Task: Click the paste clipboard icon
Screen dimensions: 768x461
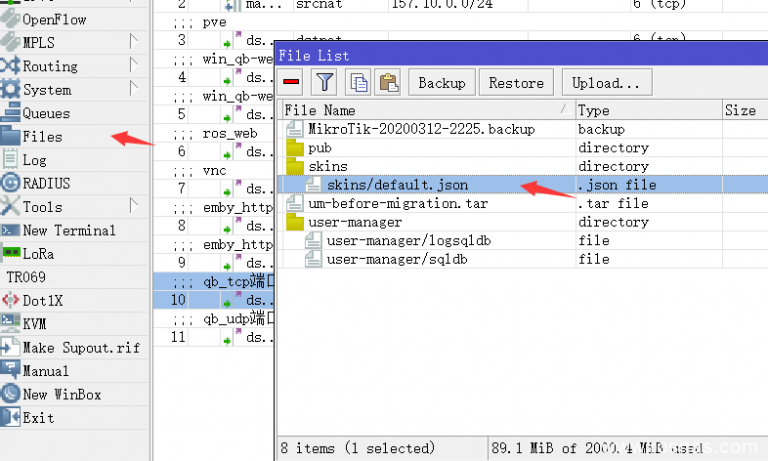Action: click(388, 82)
